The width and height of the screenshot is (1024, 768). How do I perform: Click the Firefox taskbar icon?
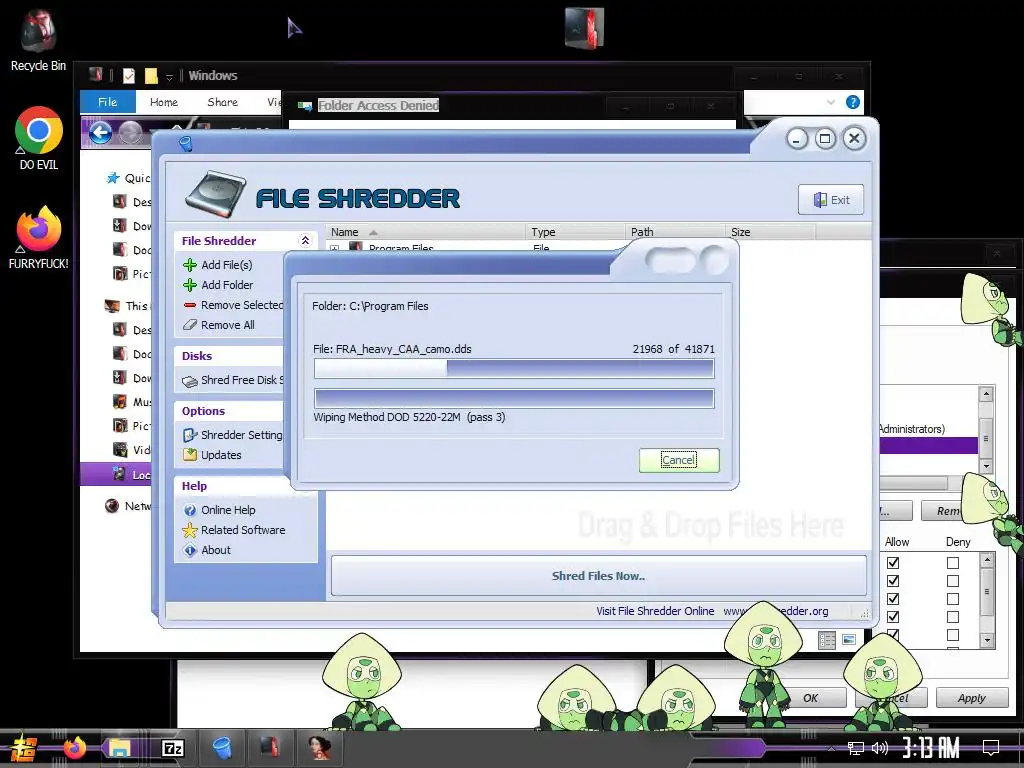(74, 748)
